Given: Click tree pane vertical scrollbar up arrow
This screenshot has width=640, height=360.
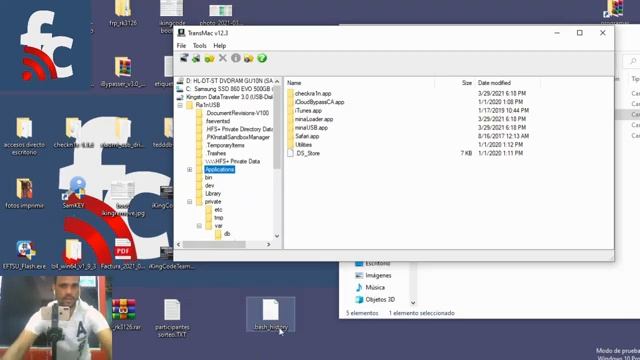Looking at the screenshot, I should coord(277,81).
